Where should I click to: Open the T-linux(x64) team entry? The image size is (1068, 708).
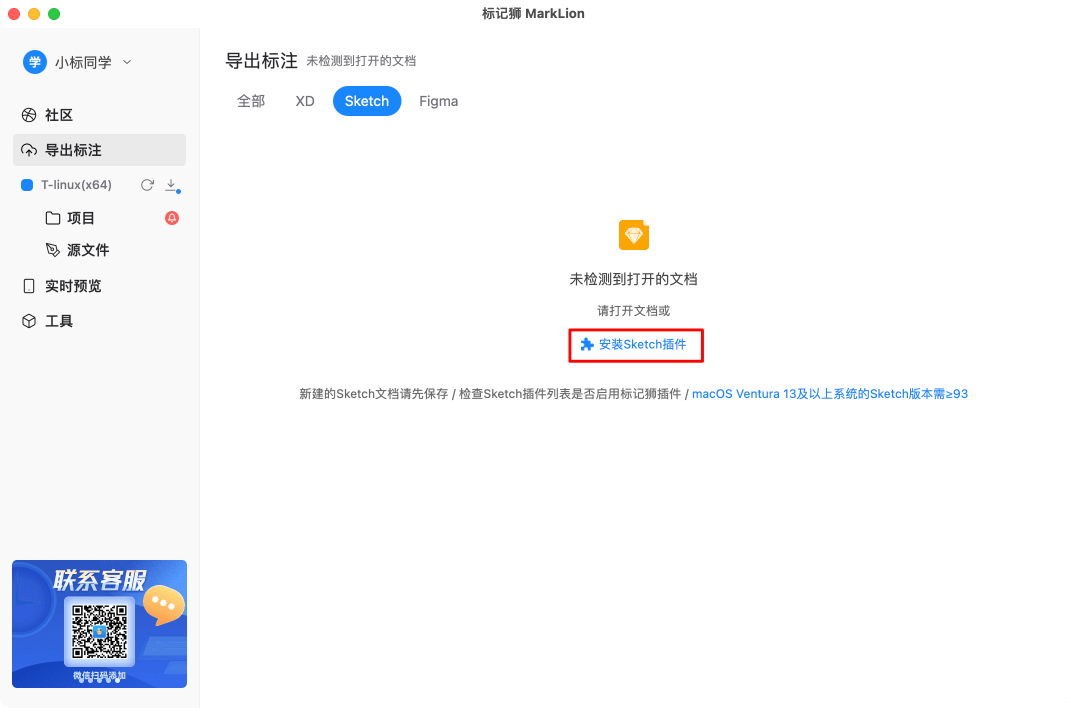pyautogui.click(x=76, y=185)
